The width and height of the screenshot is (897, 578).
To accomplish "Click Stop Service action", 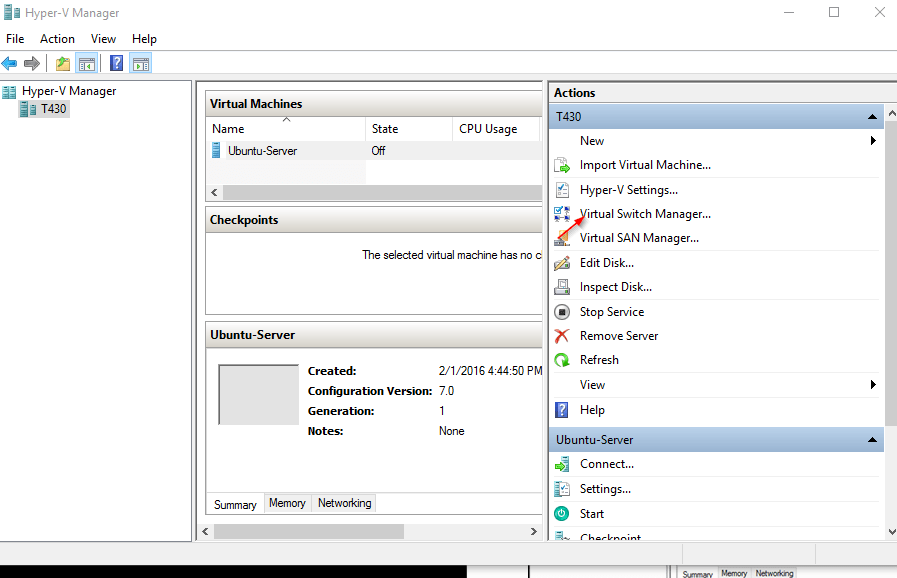I will tap(612, 312).
